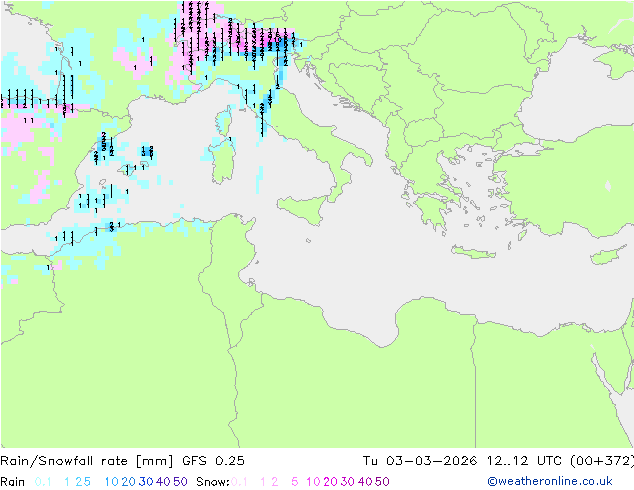Select the Rain legend 30 value
634x490 pixels.
click(146, 482)
